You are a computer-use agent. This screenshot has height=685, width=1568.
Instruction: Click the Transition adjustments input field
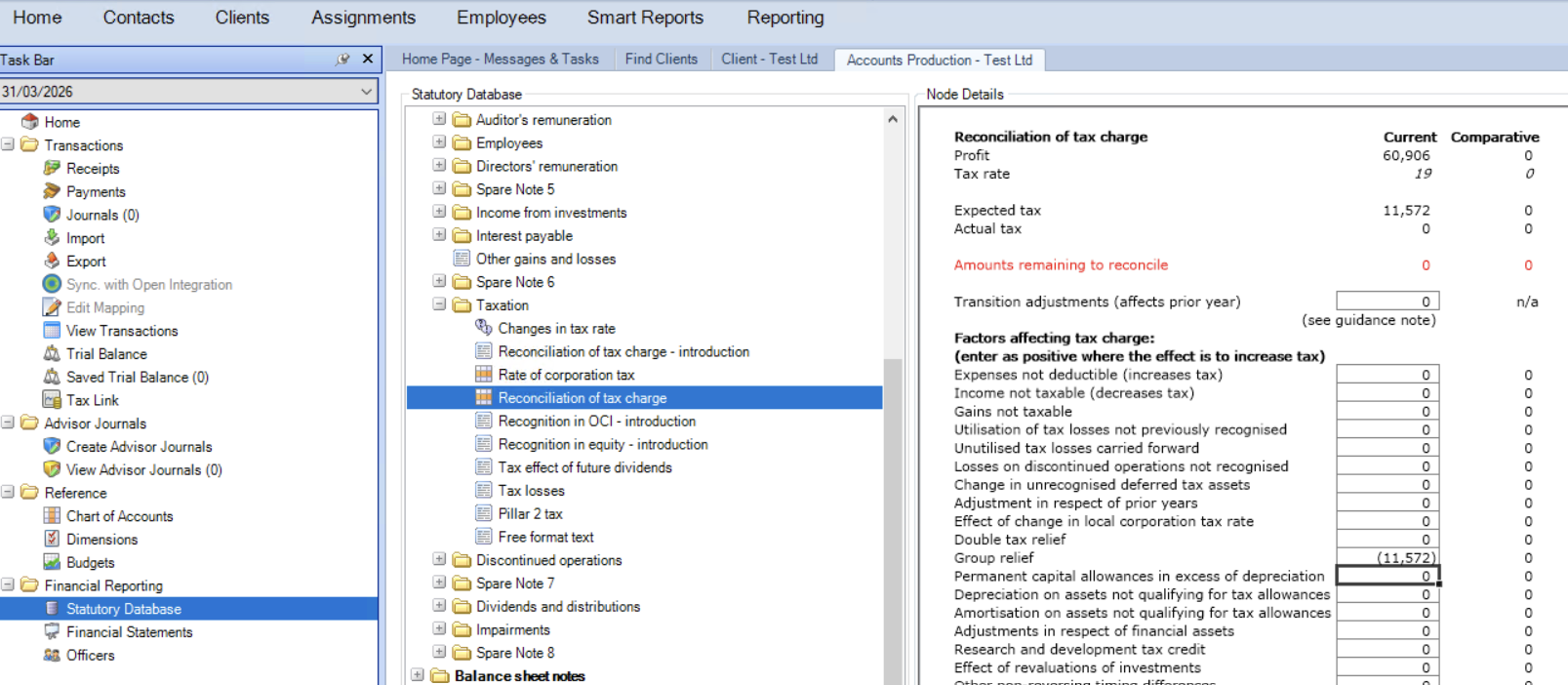tap(1387, 302)
